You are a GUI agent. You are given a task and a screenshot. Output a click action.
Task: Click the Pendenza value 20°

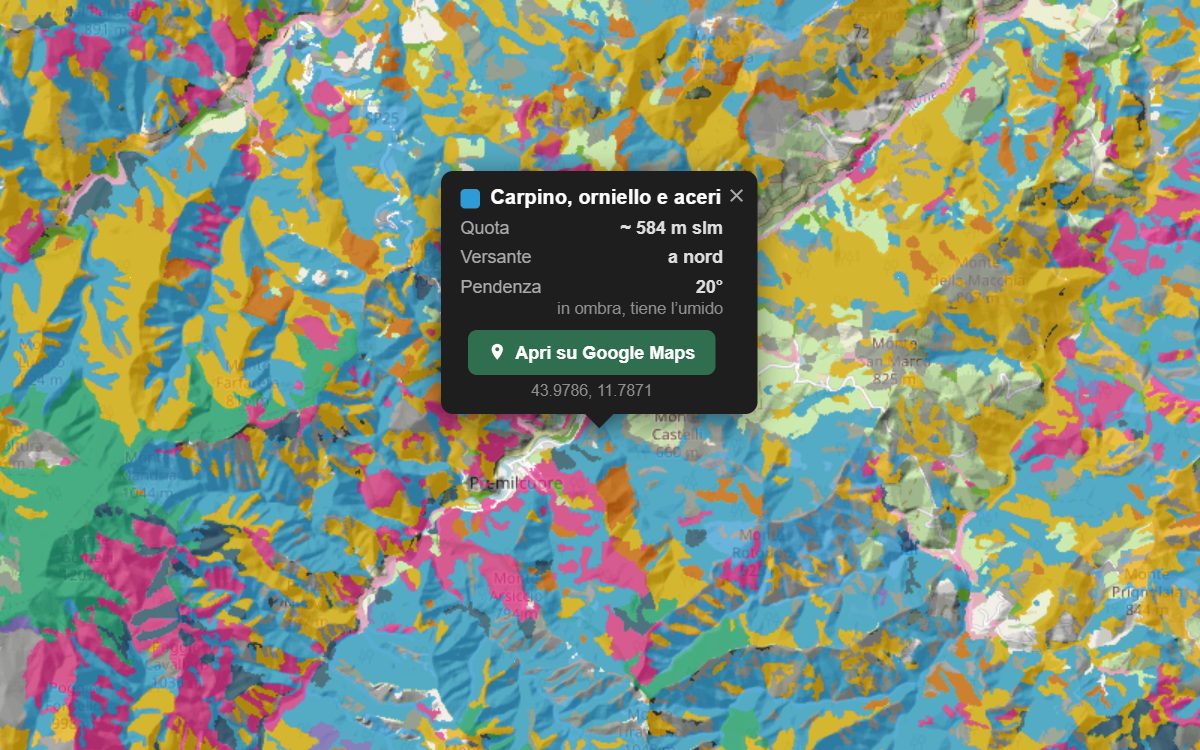coord(709,287)
